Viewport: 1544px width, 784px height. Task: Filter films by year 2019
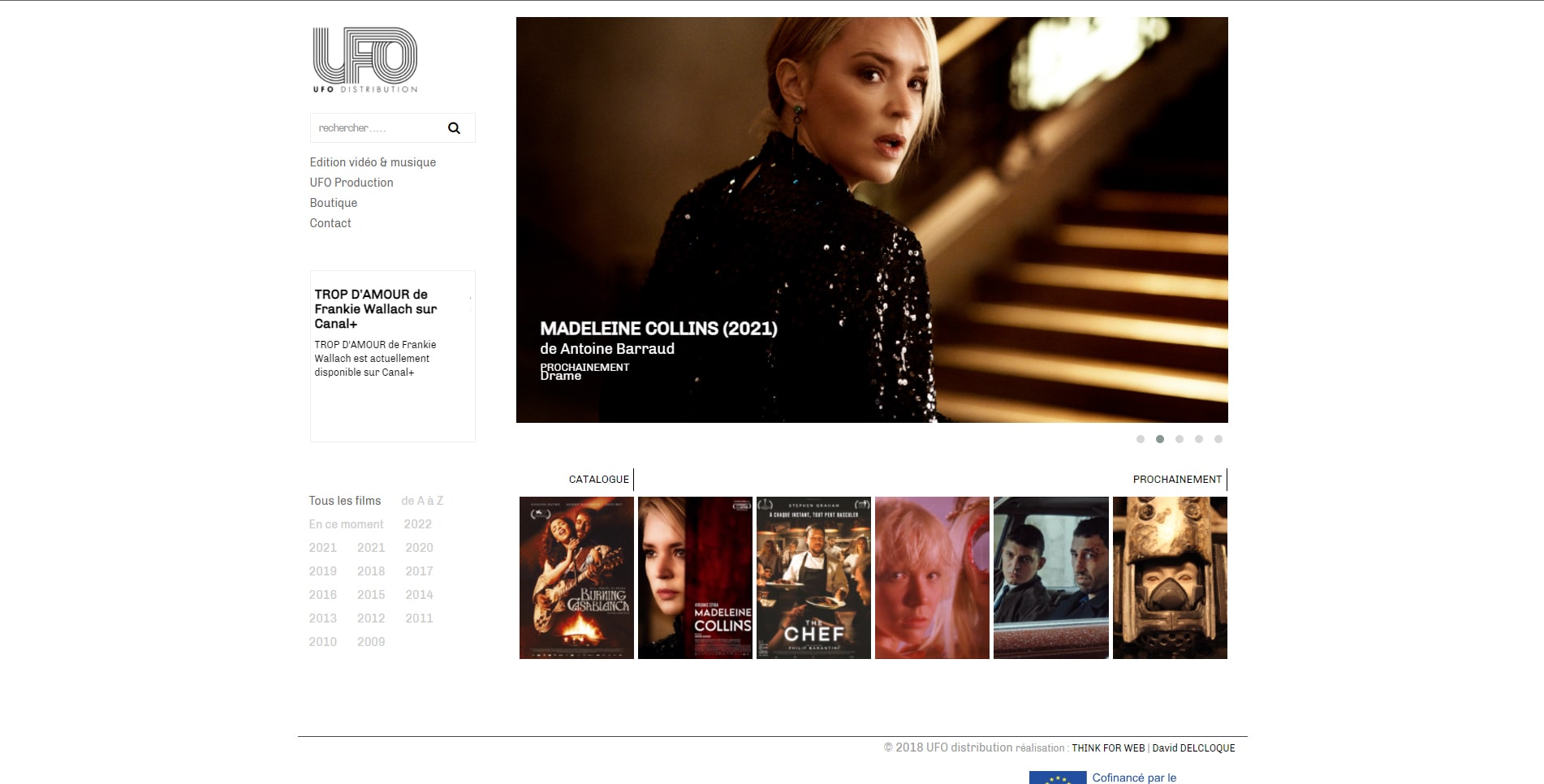pyautogui.click(x=323, y=571)
